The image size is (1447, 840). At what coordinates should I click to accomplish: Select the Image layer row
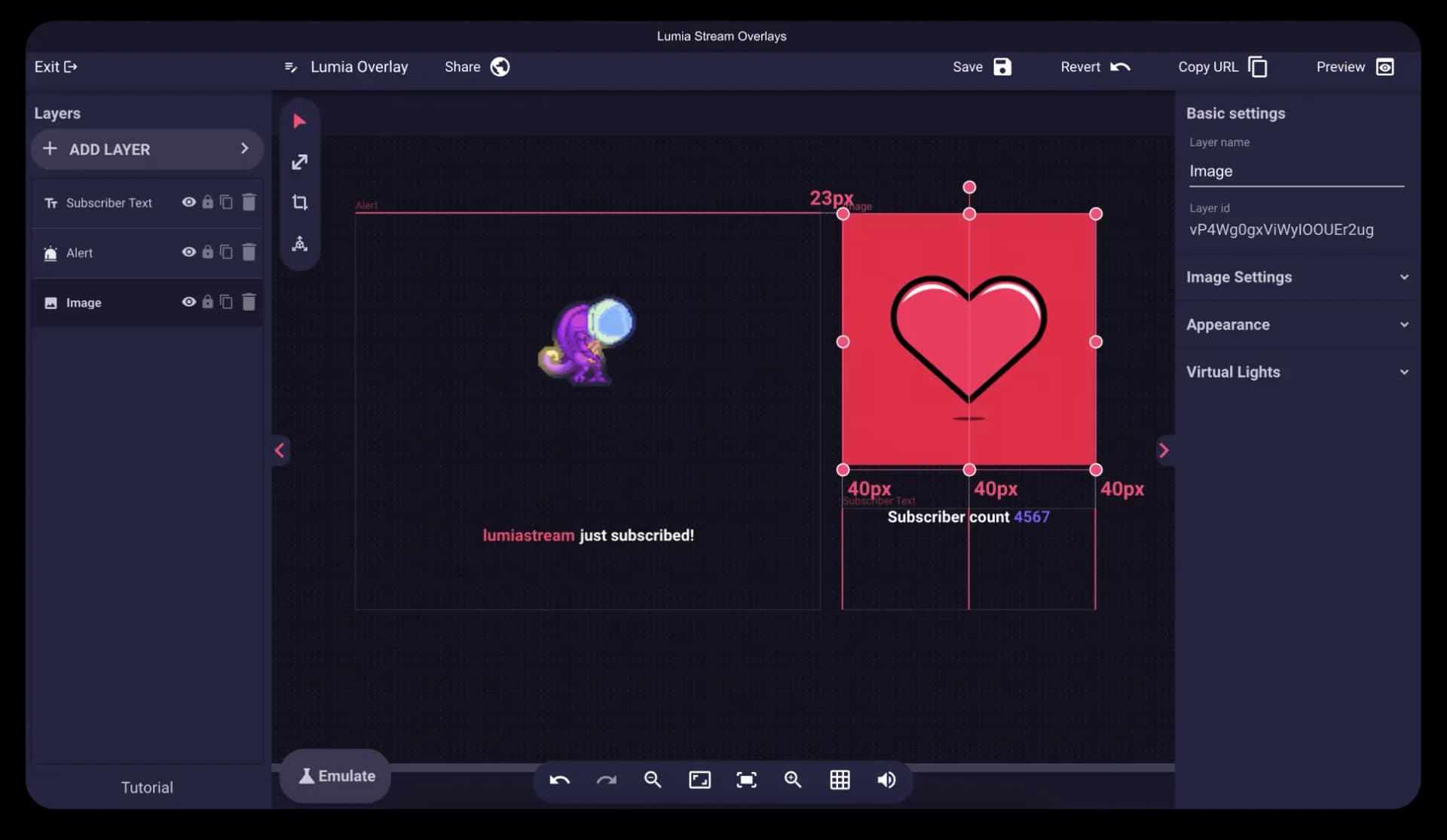[147, 302]
